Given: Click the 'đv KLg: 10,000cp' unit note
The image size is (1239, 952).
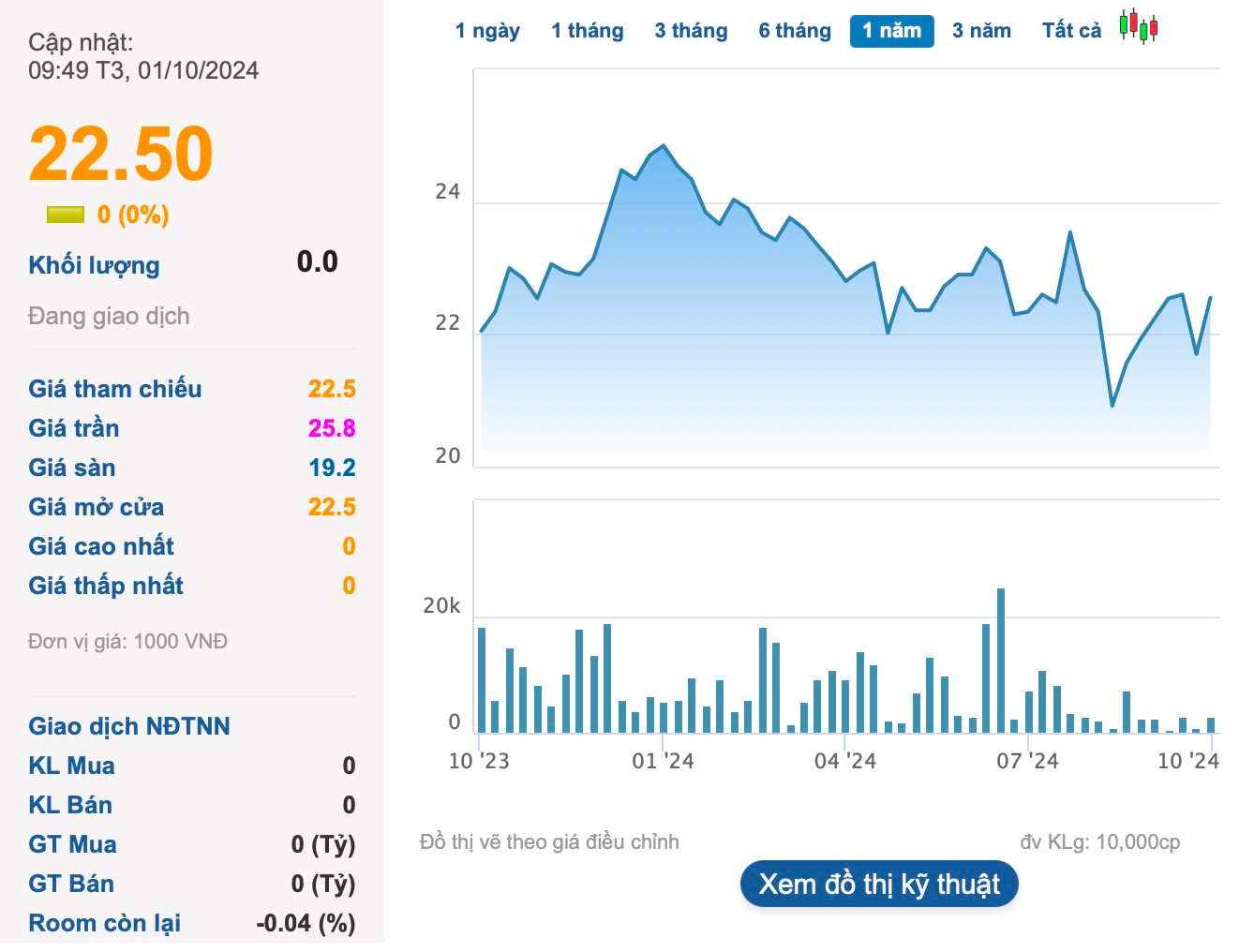Looking at the screenshot, I should (1100, 842).
